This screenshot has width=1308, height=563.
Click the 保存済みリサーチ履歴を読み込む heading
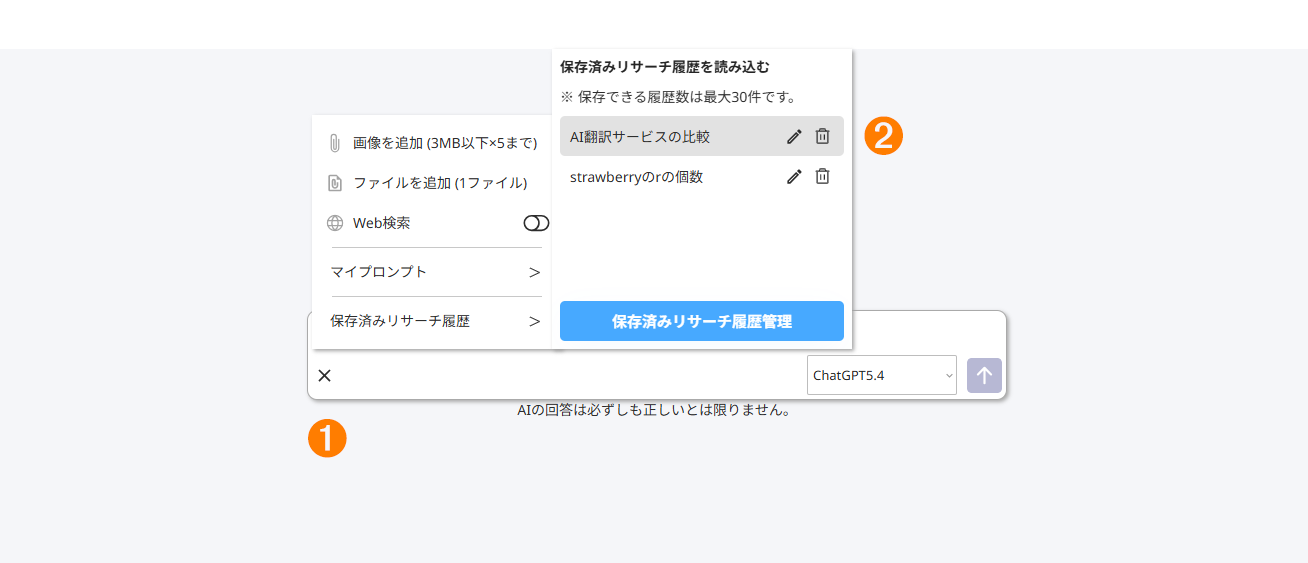click(665, 67)
